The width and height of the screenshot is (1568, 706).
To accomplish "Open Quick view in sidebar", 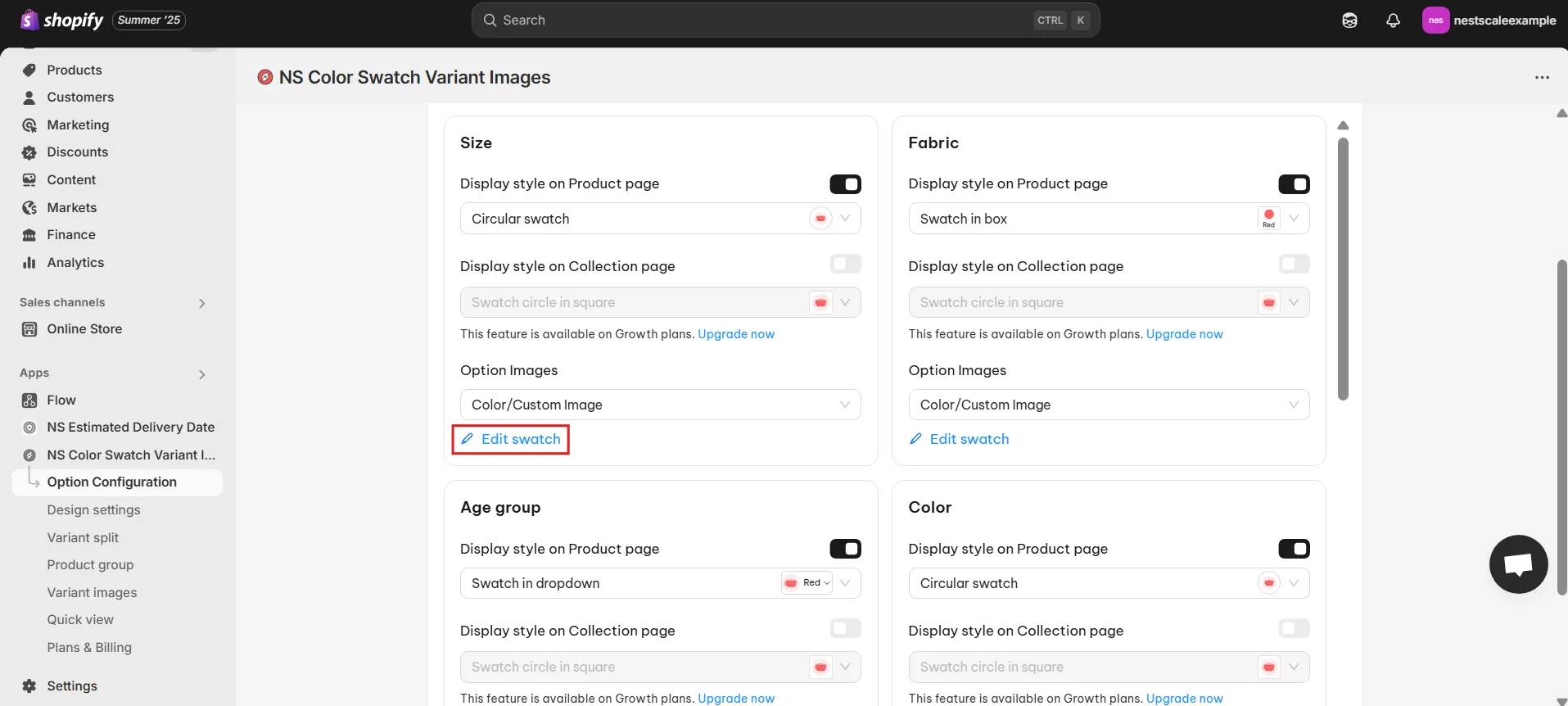I will [x=80, y=620].
